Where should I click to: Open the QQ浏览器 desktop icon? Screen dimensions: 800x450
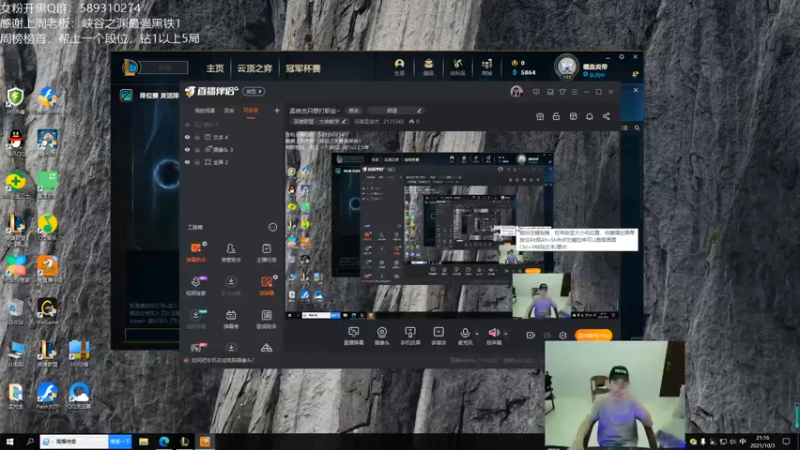pyautogui.click(x=79, y=396)
